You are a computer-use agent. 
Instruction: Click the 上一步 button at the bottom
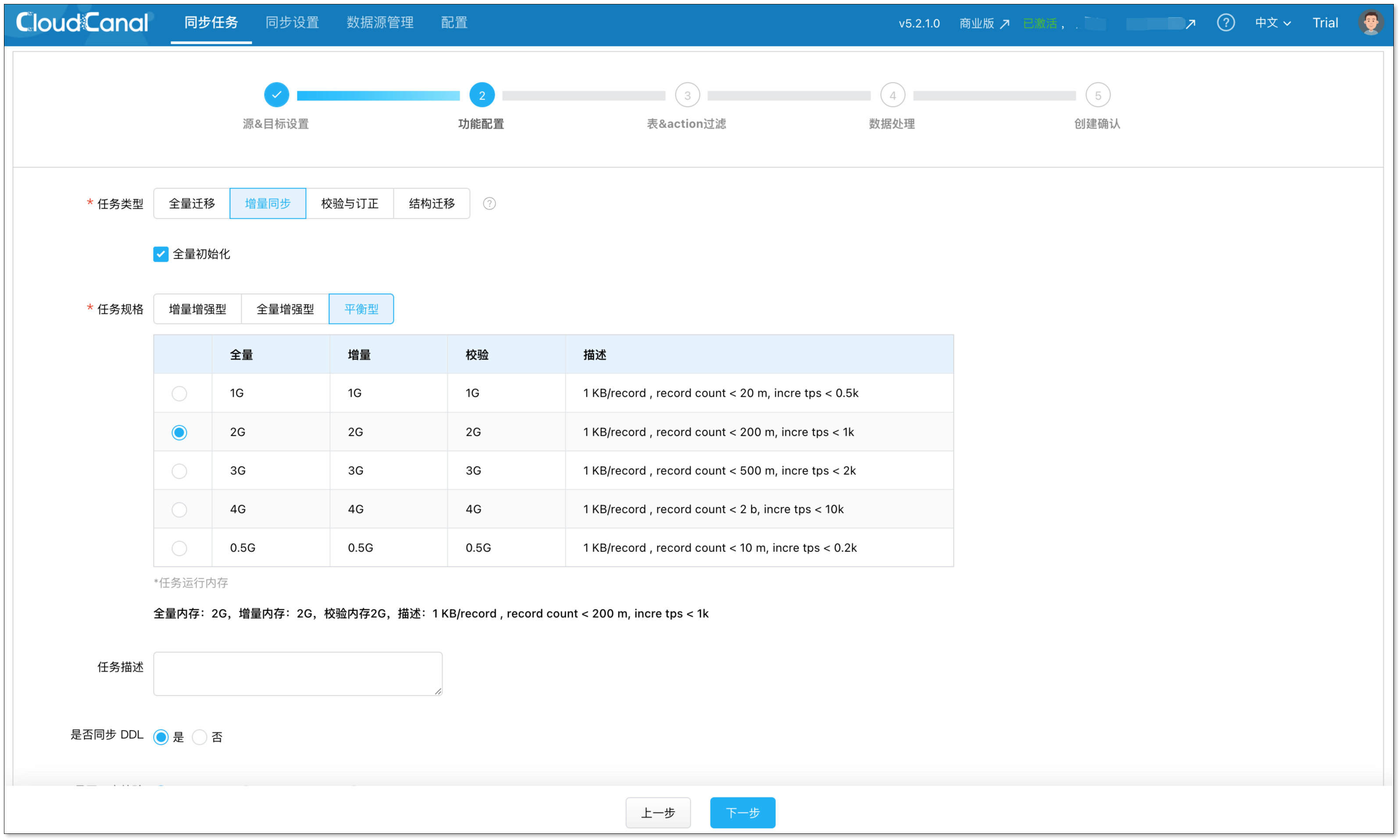click(658, 813)
